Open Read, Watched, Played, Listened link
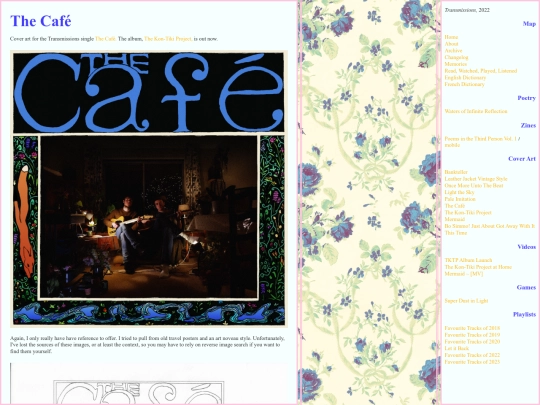This screenshot has width=540, height=405. click(x=481, y=71)
